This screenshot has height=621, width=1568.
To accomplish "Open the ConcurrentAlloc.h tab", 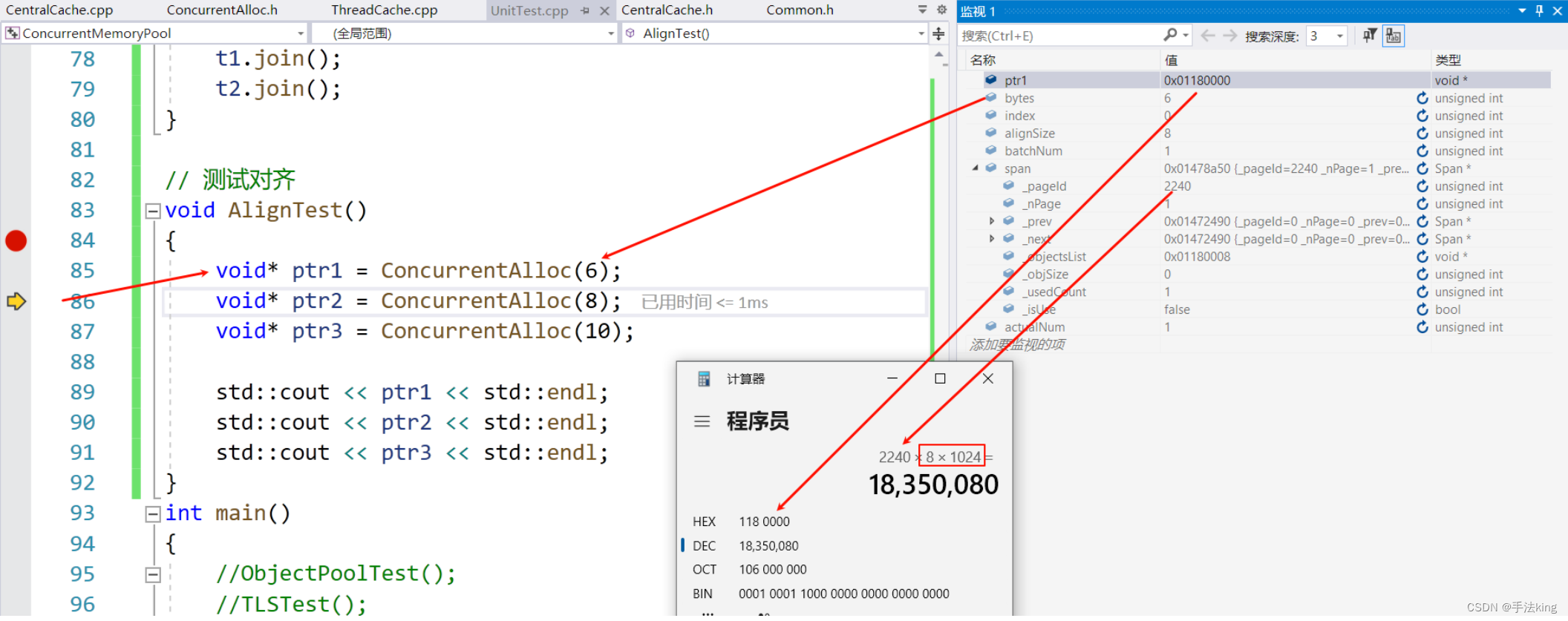I will (222, 10).
